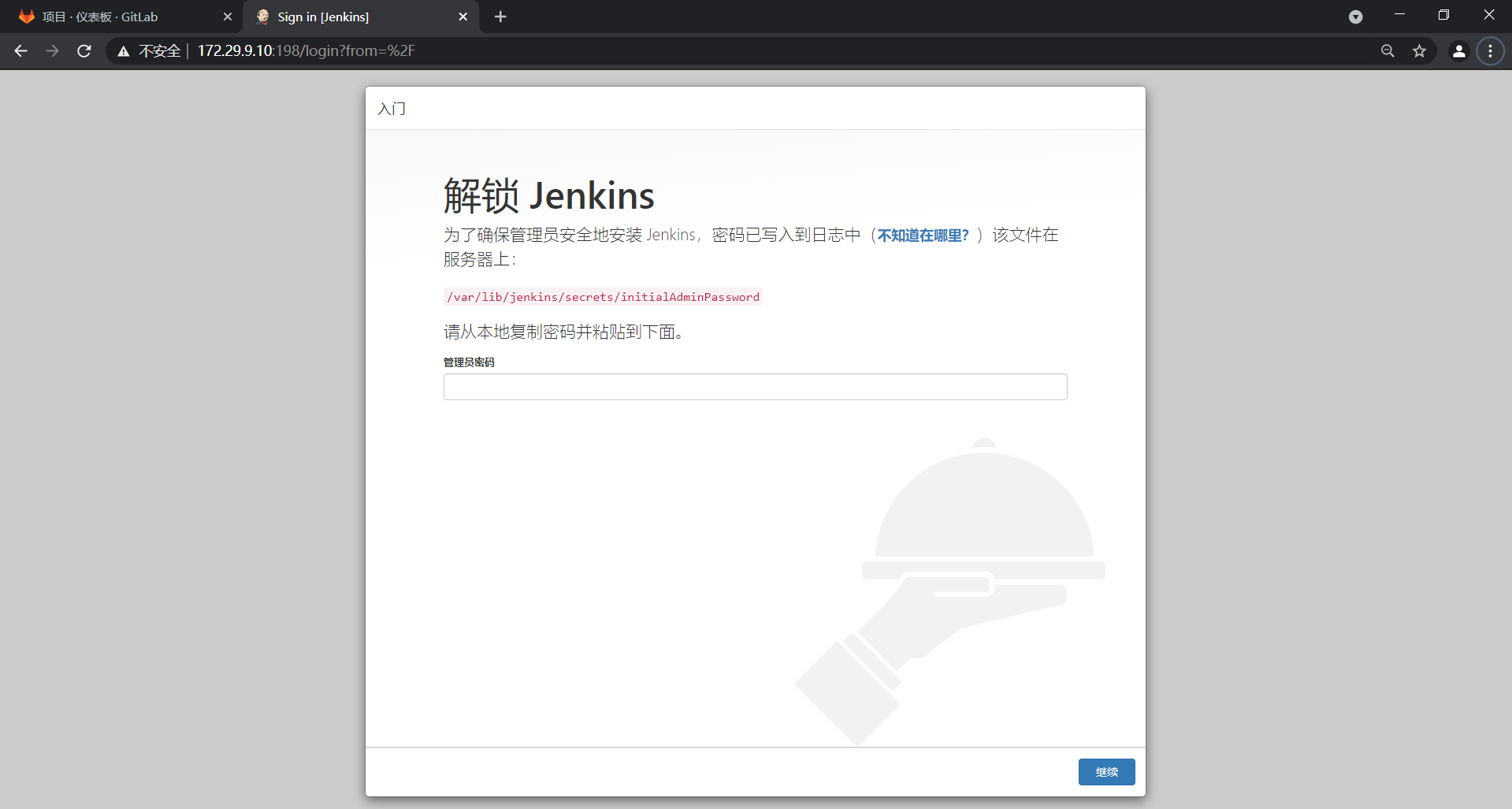Close the GitLab tab
The image size is (1512, 809).
click(228, 17)
